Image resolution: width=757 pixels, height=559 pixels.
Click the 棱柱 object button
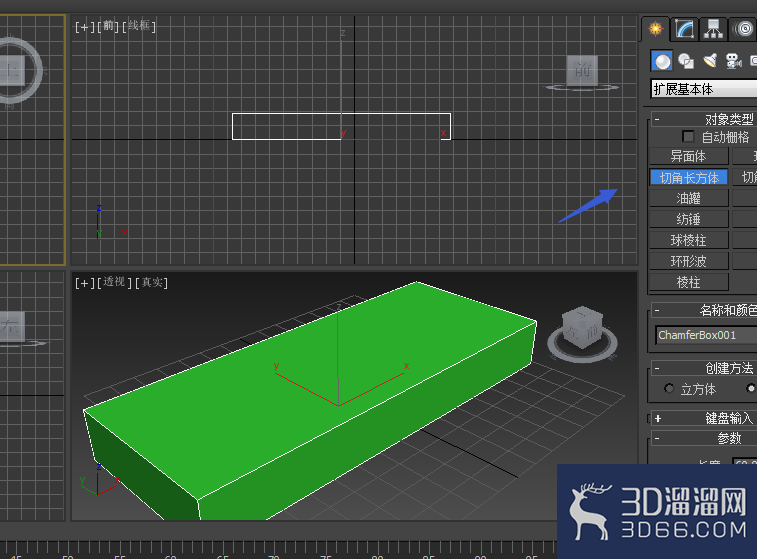point(688,282)
